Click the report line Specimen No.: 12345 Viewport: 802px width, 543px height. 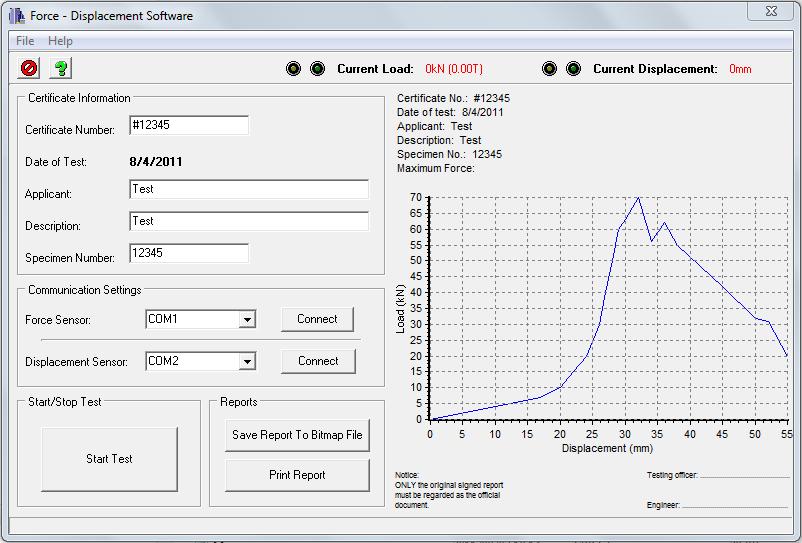tap(449, 154)
